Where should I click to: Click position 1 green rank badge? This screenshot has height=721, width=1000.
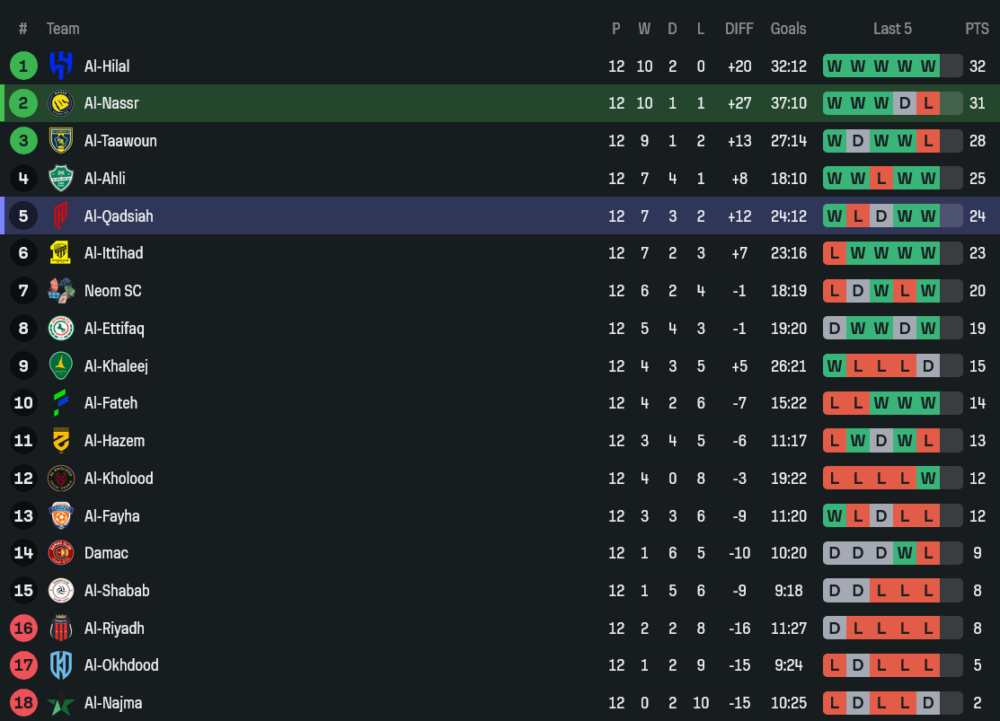pyautogui.click(x=23, y=66)
